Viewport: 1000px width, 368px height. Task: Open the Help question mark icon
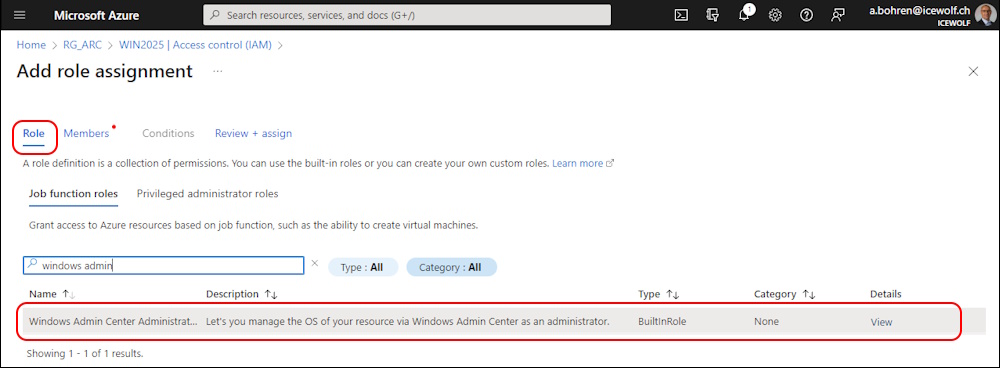click(807, 15)
